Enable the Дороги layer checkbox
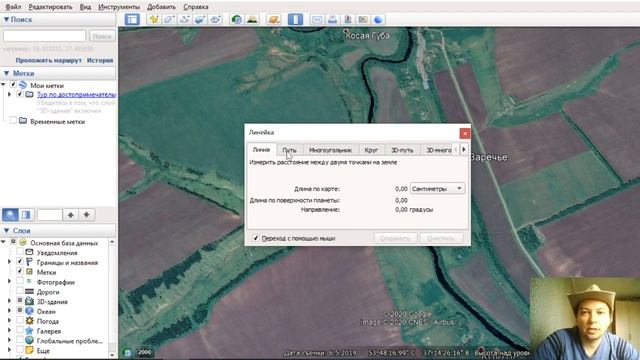The width and height of the screenshot is (640, 360). coord(20,291)
